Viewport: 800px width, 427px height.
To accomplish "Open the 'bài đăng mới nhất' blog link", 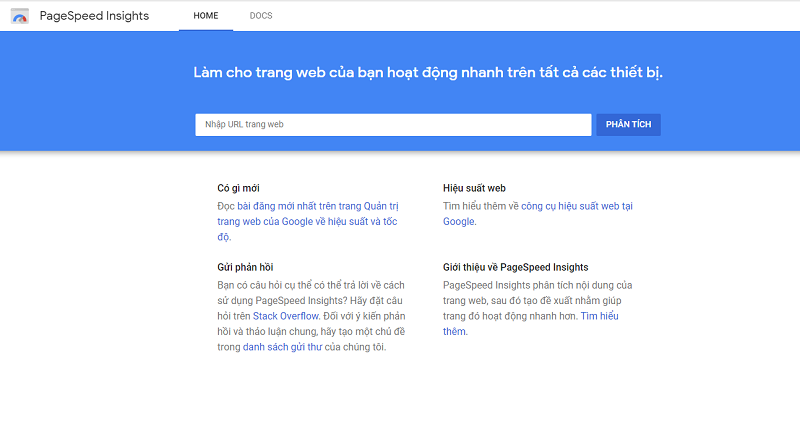I will [x=307, y=221].
